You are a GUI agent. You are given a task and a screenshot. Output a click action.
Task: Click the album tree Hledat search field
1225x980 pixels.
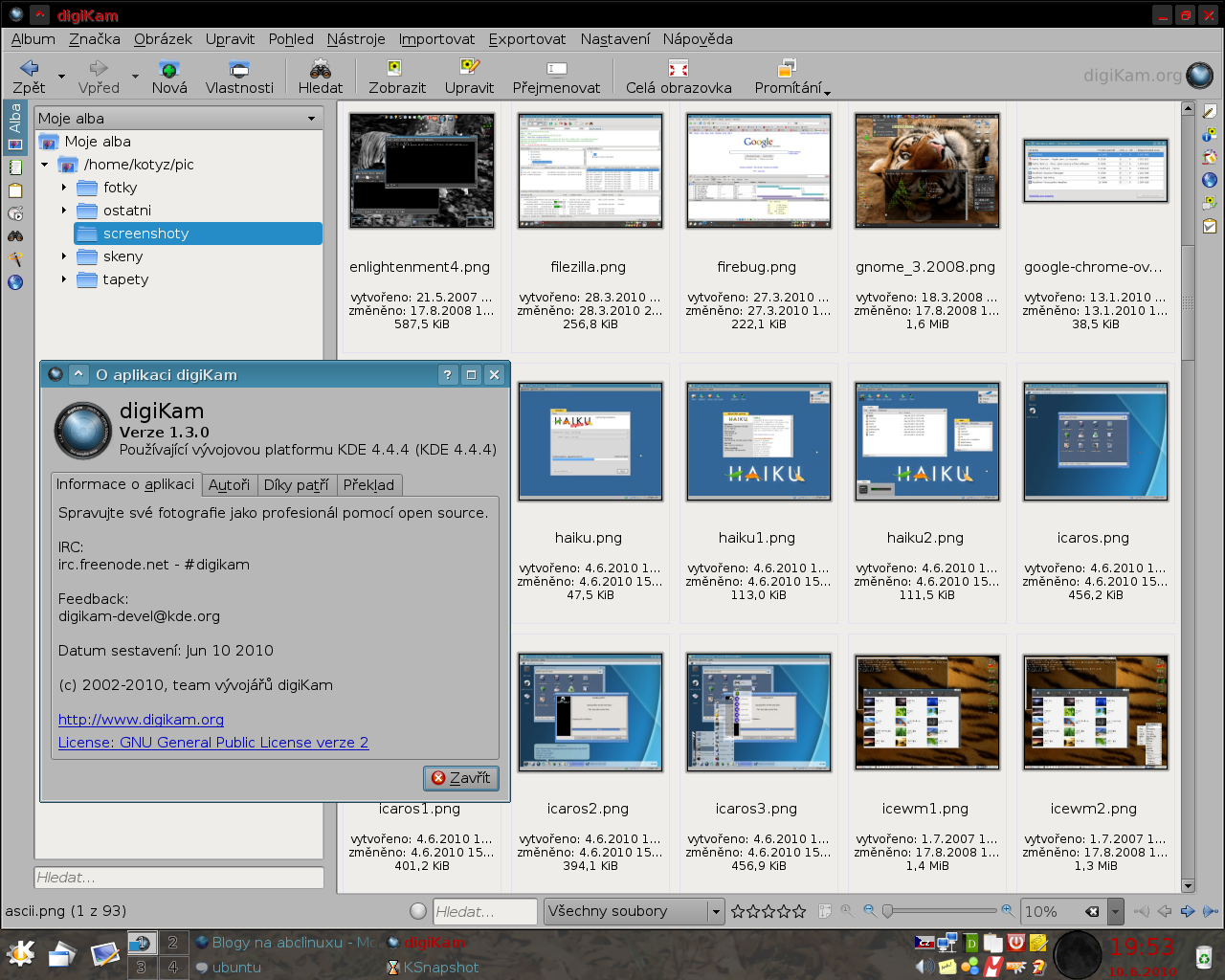pos(179,878)
